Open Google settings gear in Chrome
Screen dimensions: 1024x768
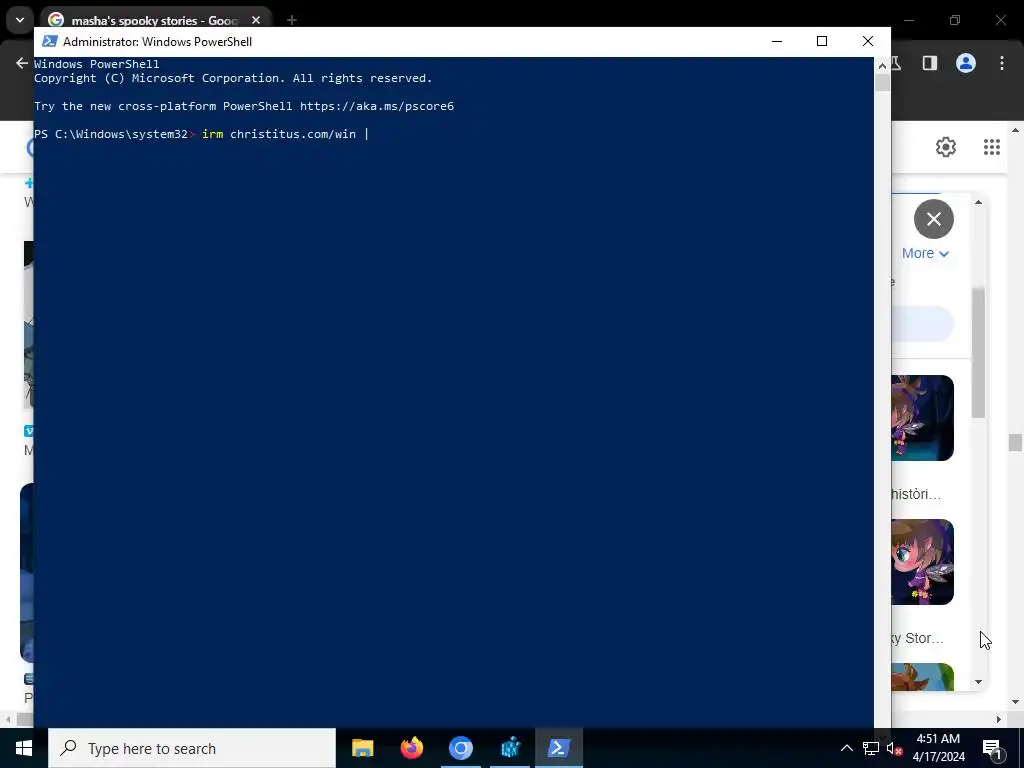(946, 147)
